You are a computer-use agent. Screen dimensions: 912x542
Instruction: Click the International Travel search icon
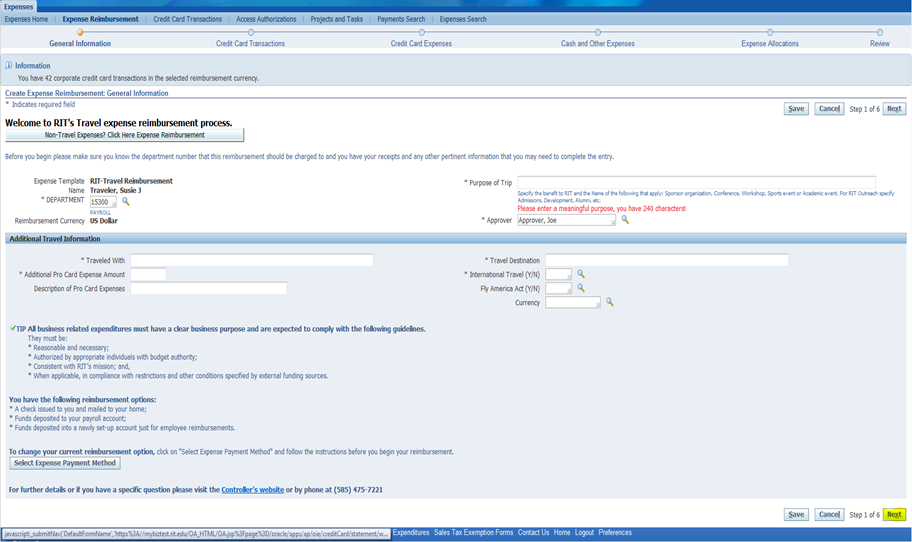[x=581, y=274]
